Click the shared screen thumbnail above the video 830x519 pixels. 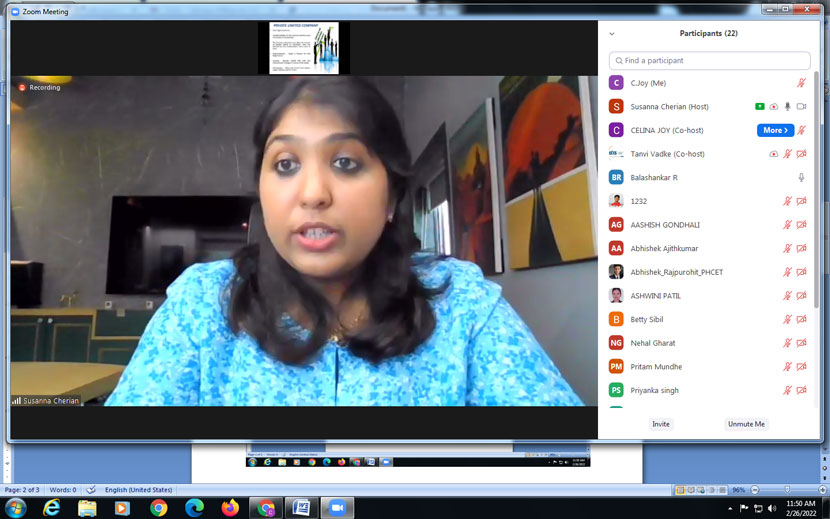click(304, 48)
